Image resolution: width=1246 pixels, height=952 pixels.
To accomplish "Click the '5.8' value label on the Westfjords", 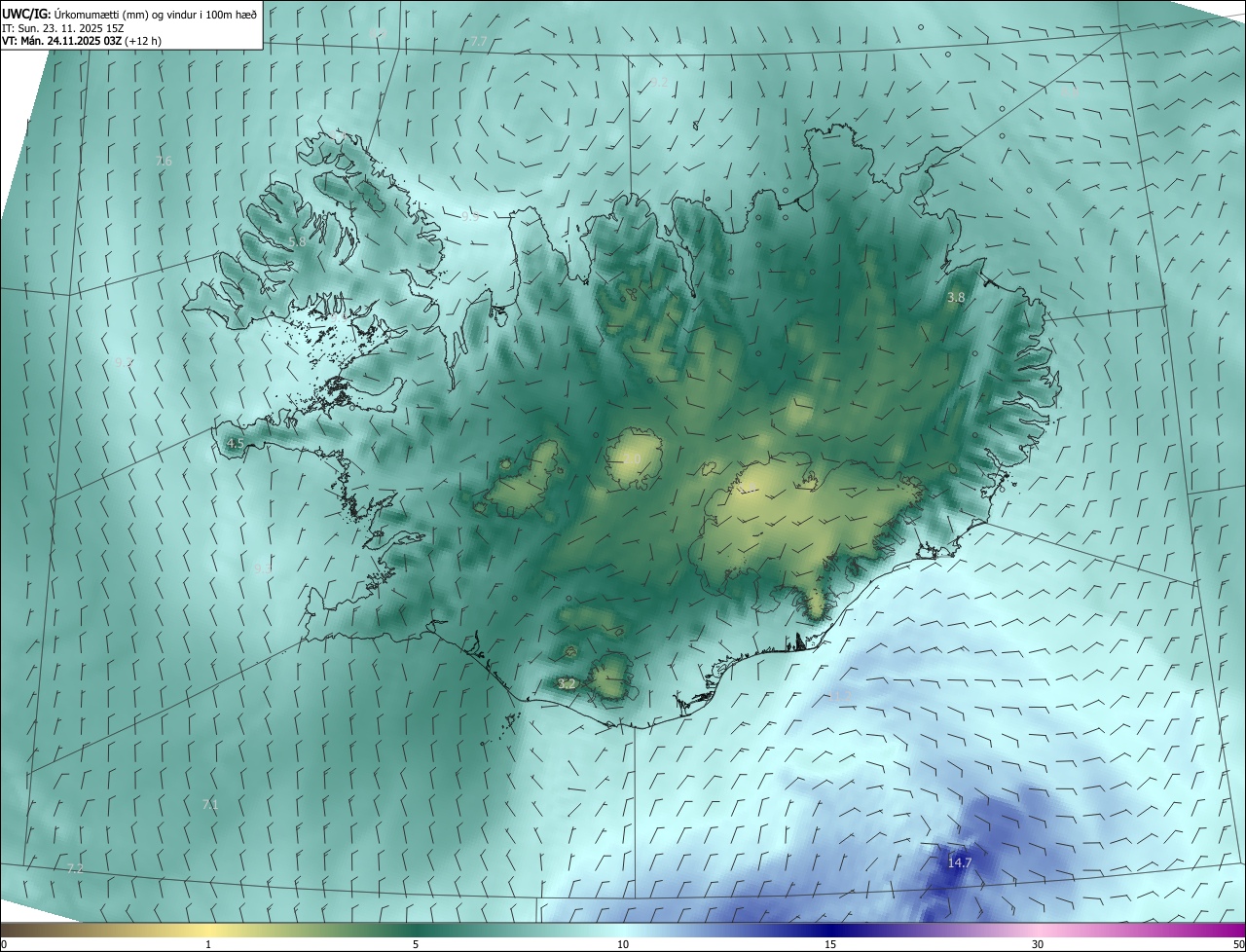I will pyautogui.click(x=297, y=241).
